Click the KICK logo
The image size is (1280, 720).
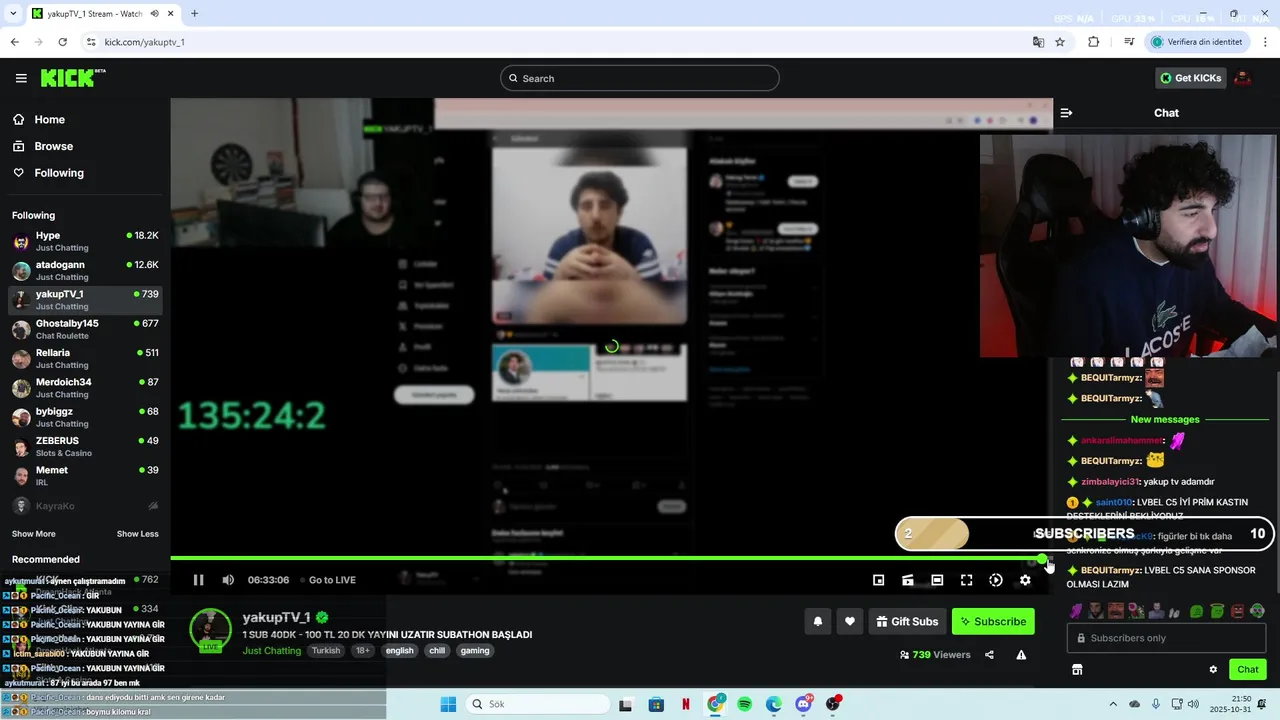coord(73,78)
